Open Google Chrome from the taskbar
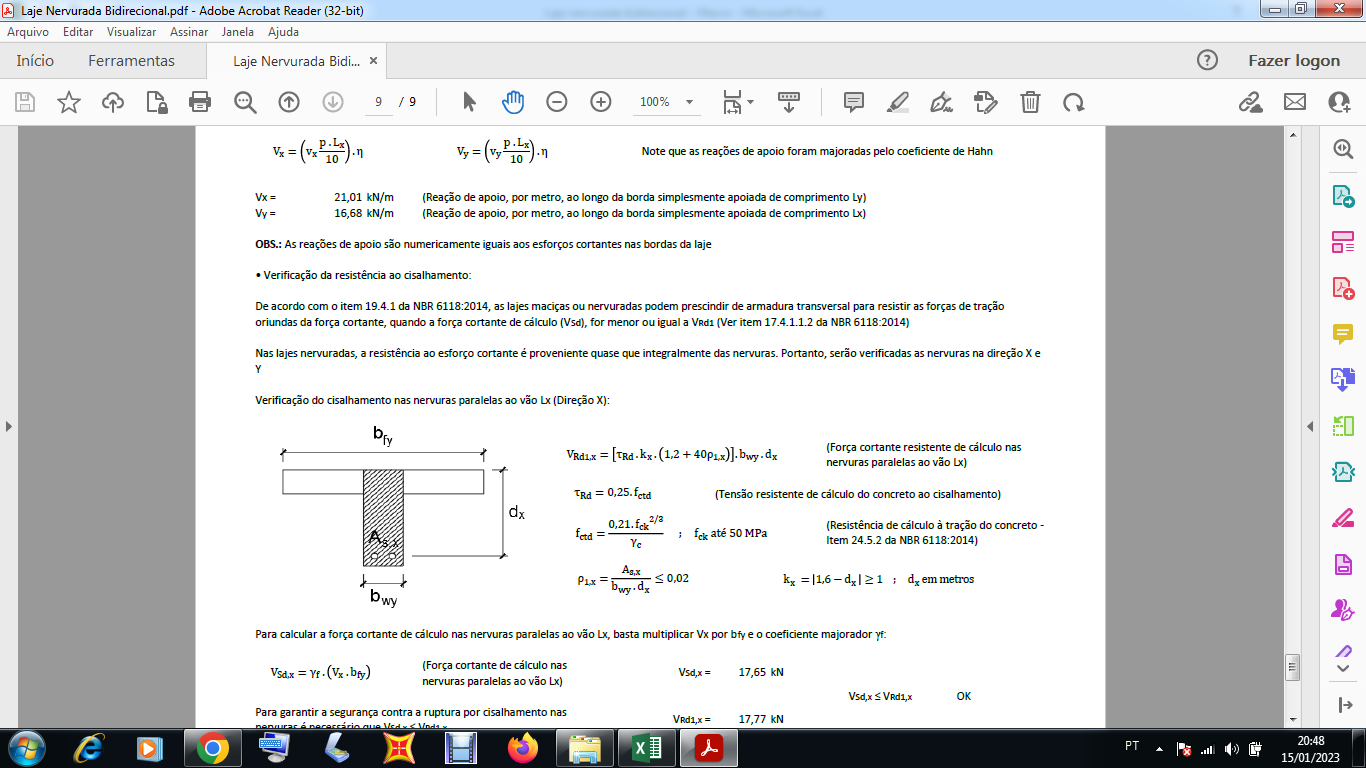Screen dimensions: 1366x768 212,748
